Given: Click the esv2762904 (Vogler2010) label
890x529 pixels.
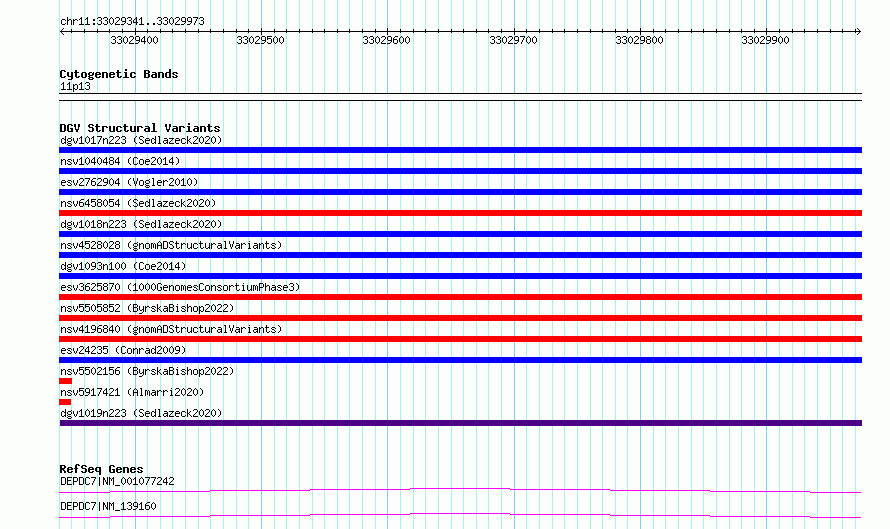Looking at the screenshot, I should click(x=129, y=182).
